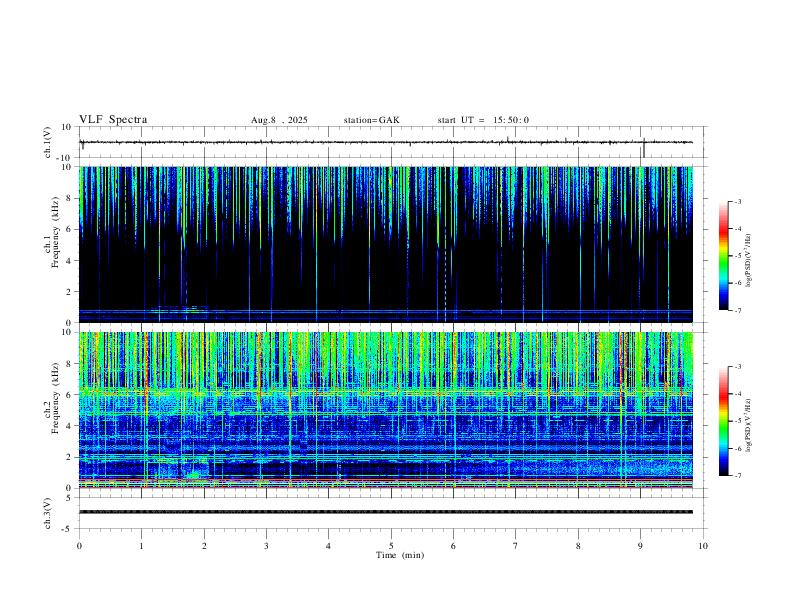Image resolution: width=792 pixels, height=612 pixels.
Task: Click the ch.1 spectrogram panel
Action: tap(386, 244)
